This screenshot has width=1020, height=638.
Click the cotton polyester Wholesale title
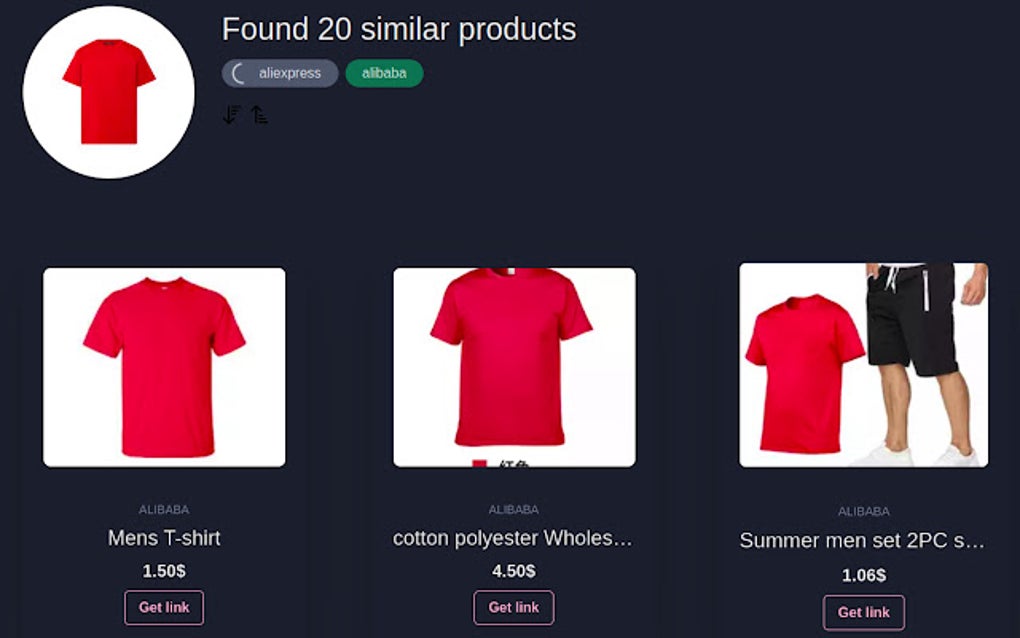513,538
